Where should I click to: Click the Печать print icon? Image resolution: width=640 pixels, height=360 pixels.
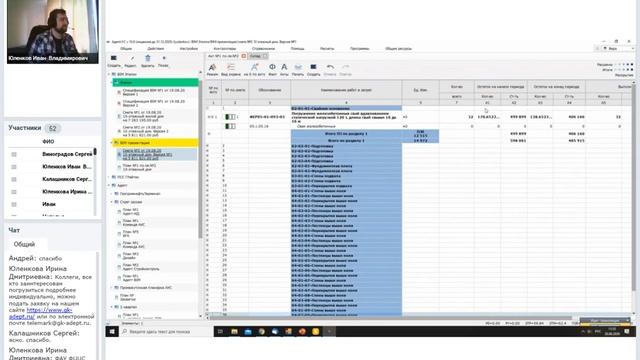(x=298, y=67)
